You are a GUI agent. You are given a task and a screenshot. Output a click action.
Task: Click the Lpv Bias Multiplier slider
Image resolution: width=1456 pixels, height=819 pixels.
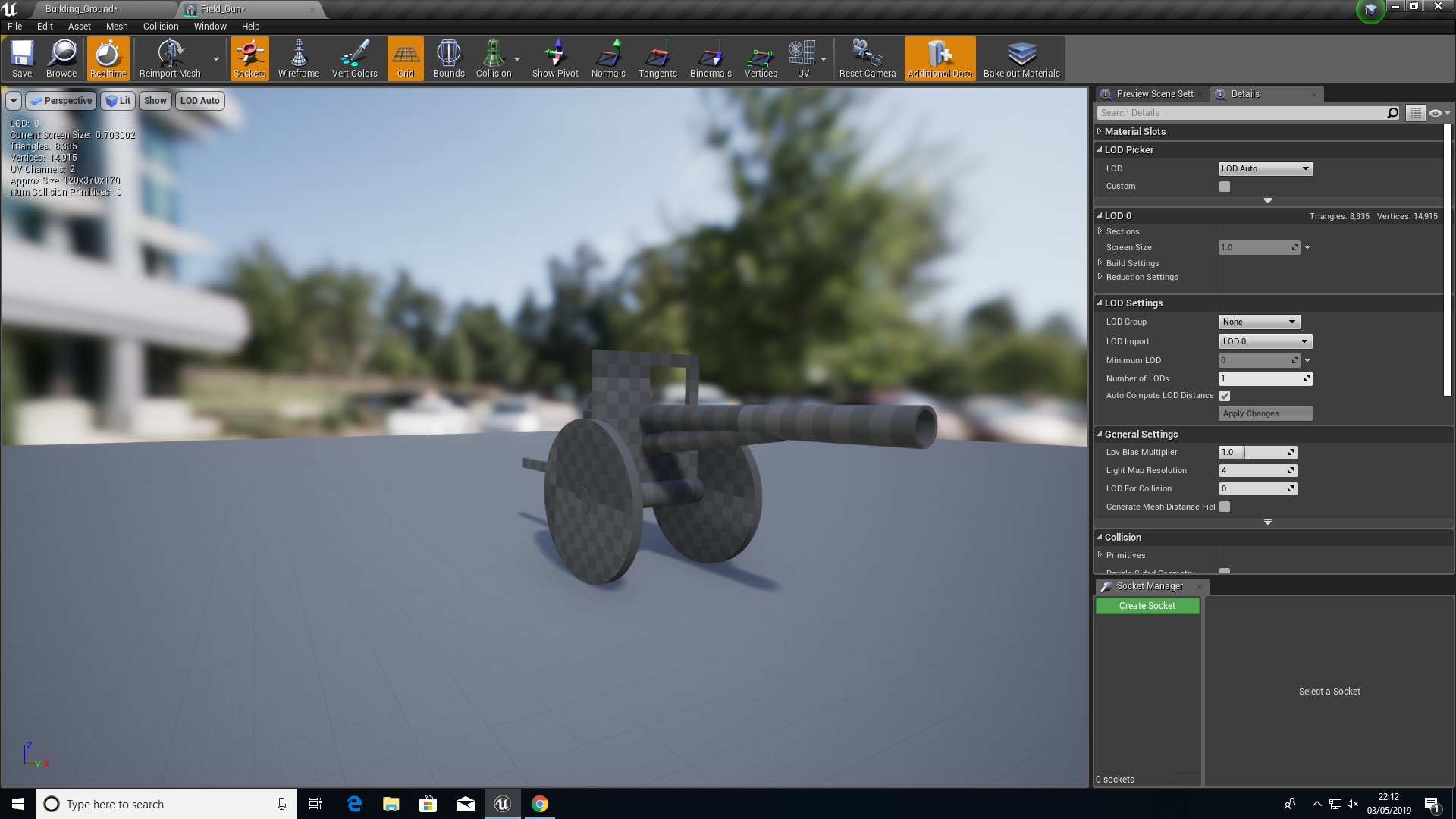coord(1257,452)
